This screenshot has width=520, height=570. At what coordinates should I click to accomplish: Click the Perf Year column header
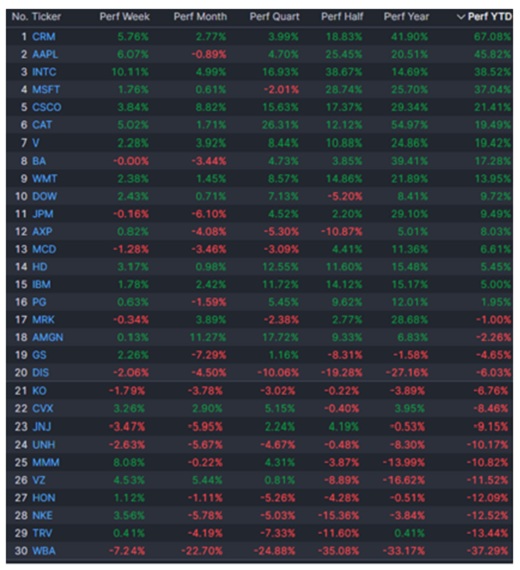coord(406,17)
